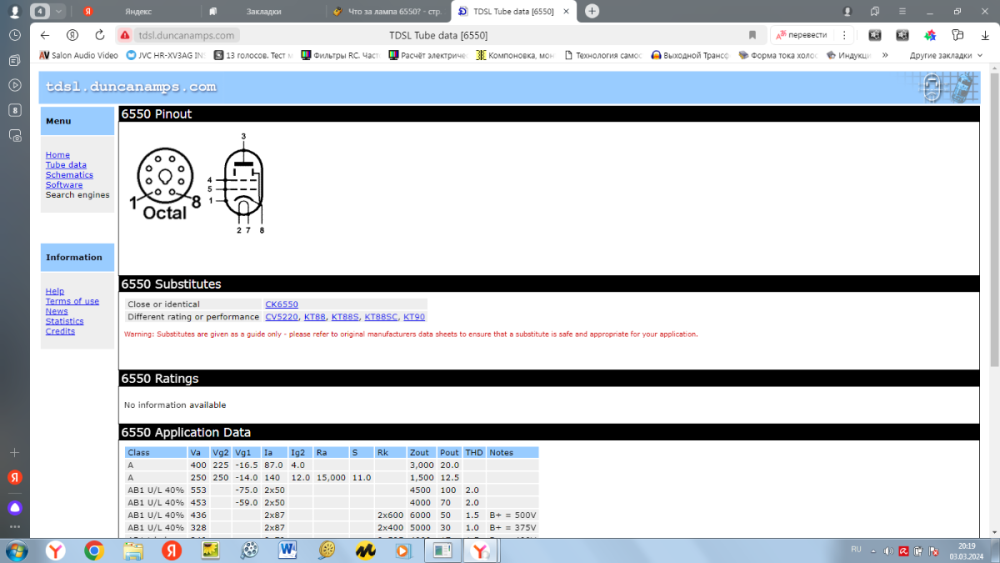Click the Terms of use link
Viewport: 1000px width, 563px height.
point(72,301)
